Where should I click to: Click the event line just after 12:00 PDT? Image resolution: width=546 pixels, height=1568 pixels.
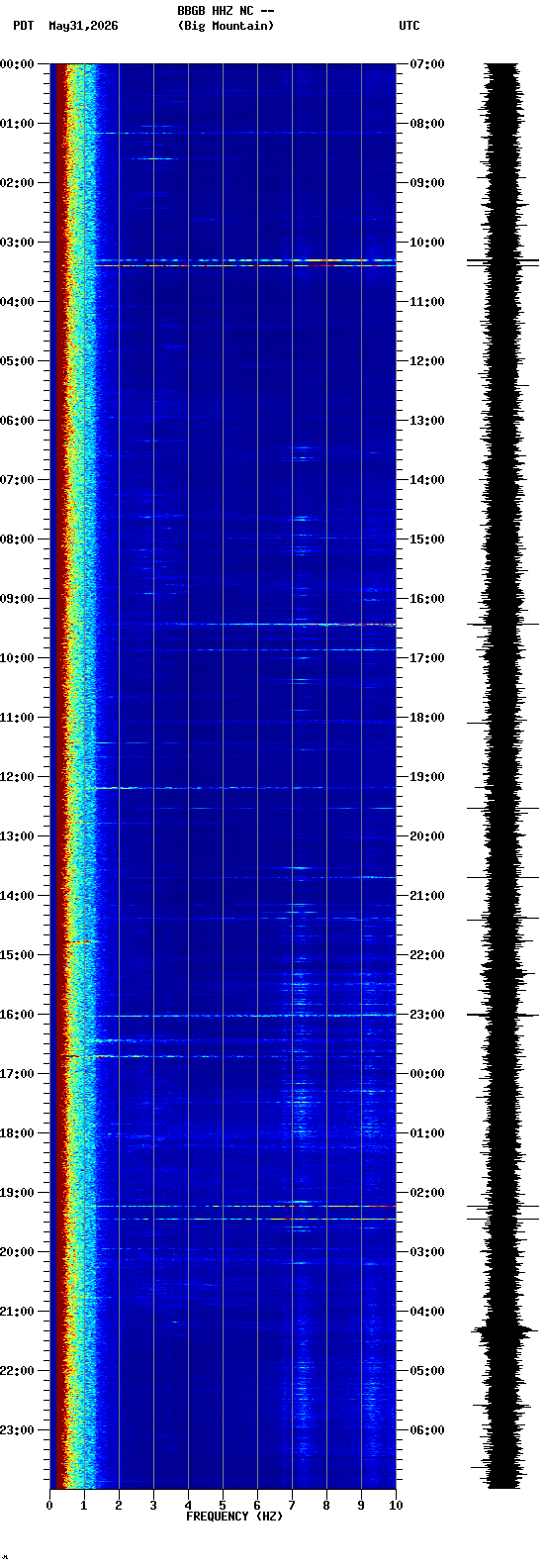(x=208, y=788)
